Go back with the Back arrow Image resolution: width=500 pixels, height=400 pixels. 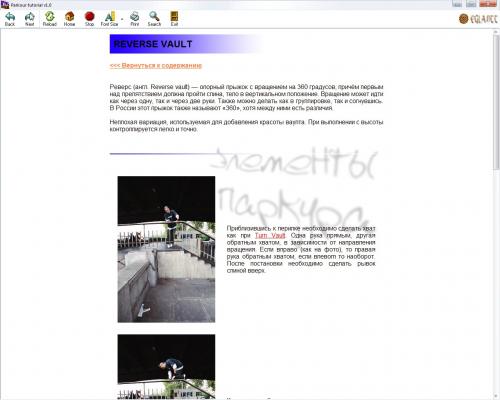tap(10, 19)
